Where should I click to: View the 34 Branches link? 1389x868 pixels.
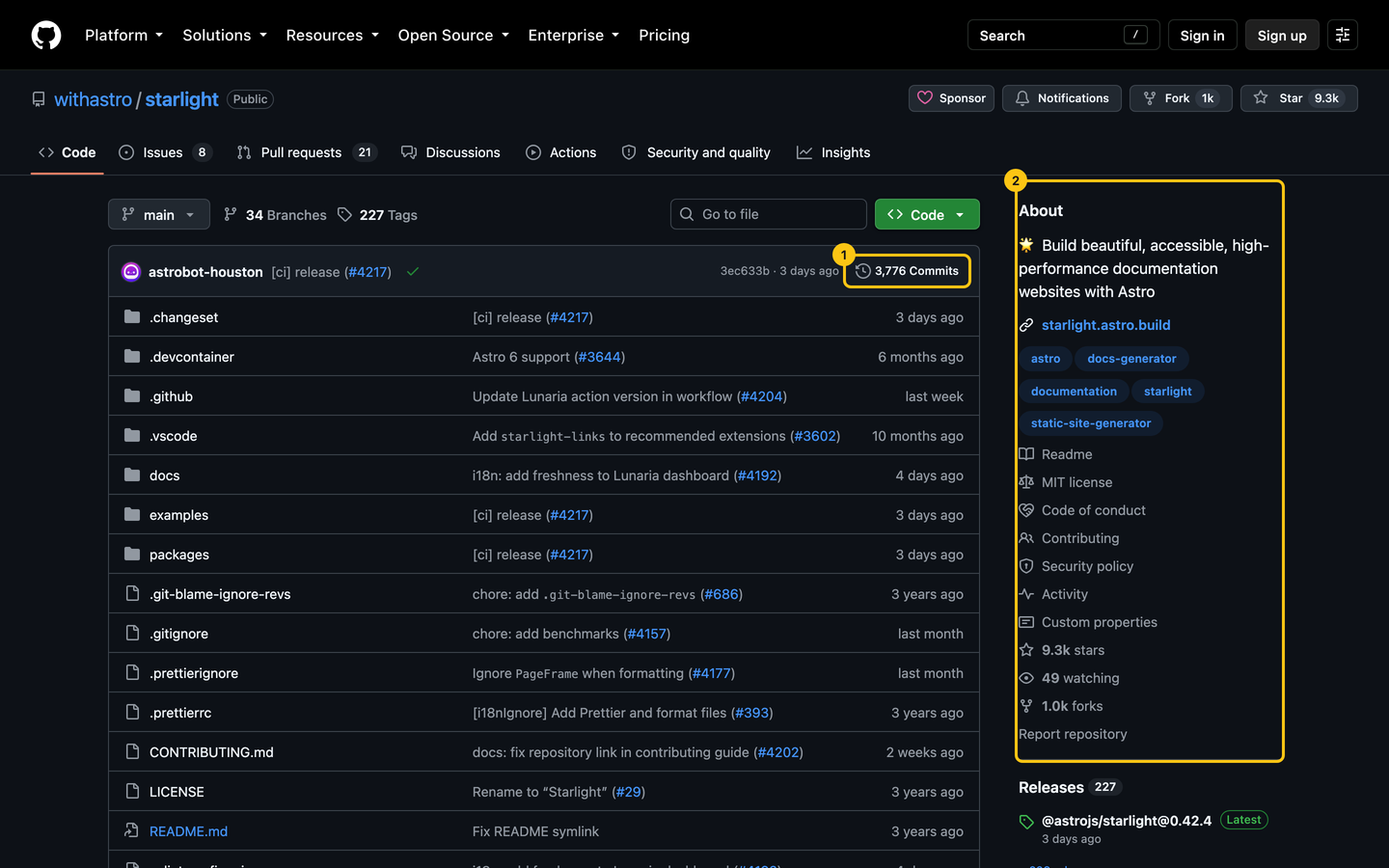[275, 215]
